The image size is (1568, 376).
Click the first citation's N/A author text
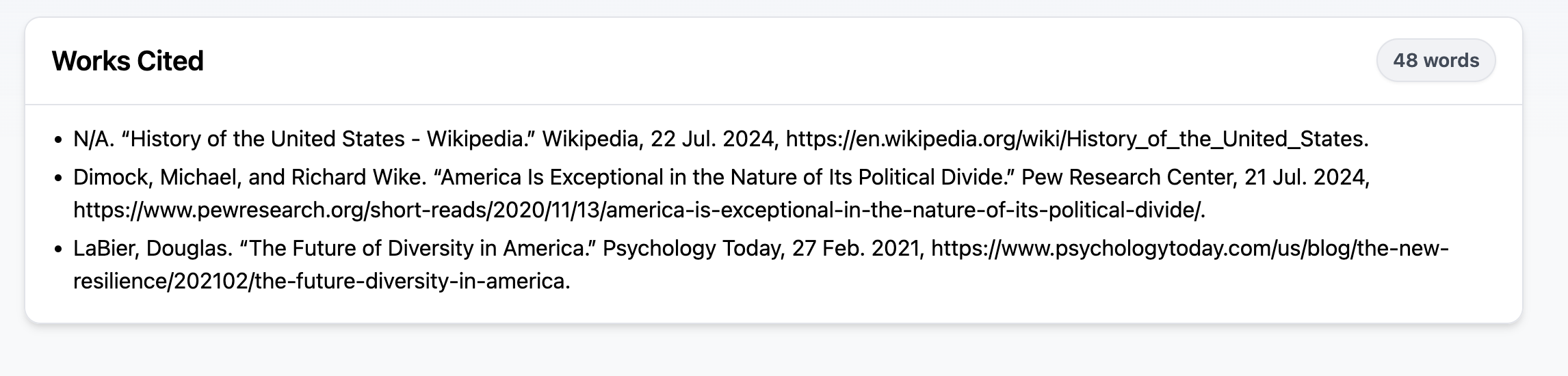pyautogui.click(x=94, y=139)
